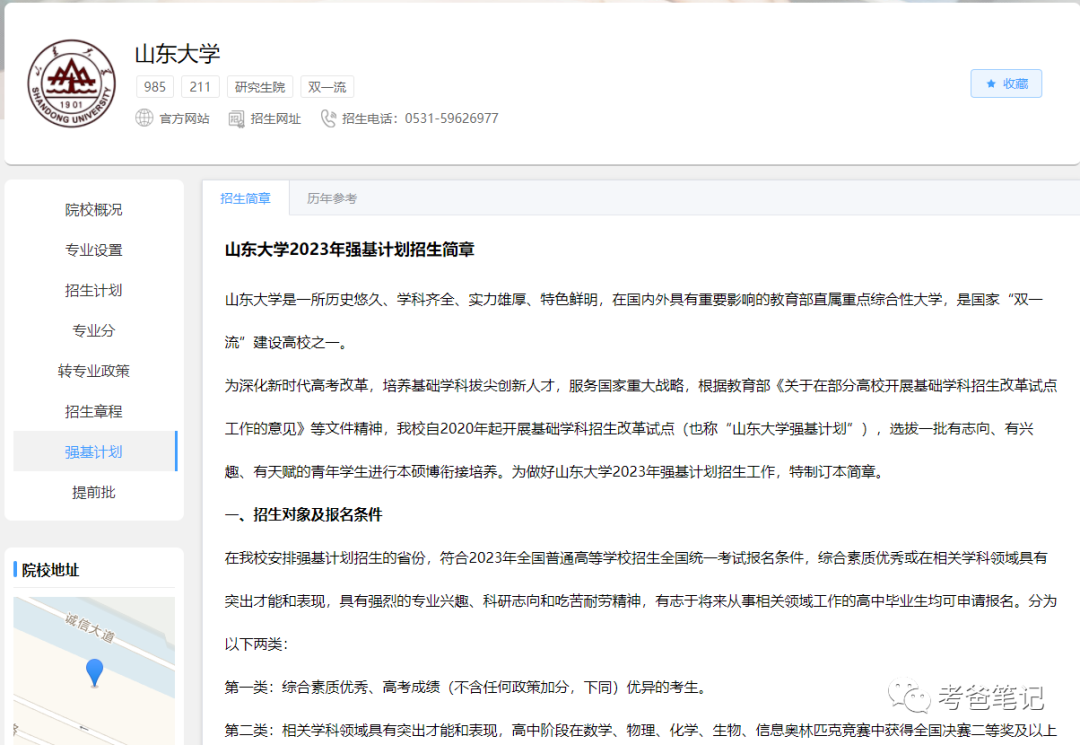Click the star icon in 收藏 button
The height and width of the screenshot is (745, 1080).
click(x=991, y=83)
